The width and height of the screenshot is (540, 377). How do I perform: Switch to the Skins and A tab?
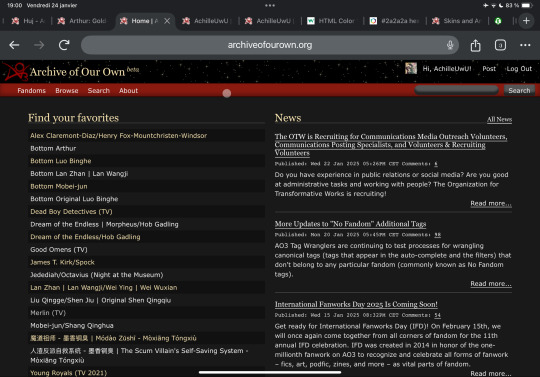(x=457, y=21)
